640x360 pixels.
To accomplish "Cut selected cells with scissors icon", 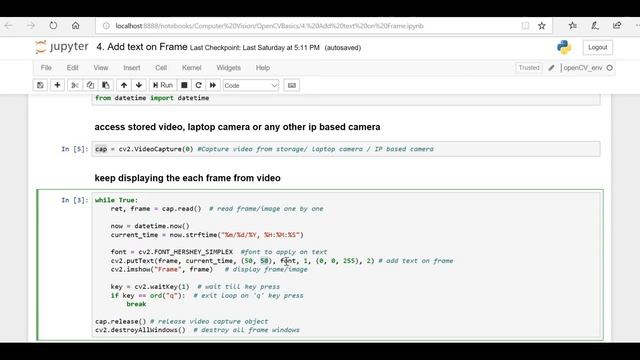I will point(75,85).
